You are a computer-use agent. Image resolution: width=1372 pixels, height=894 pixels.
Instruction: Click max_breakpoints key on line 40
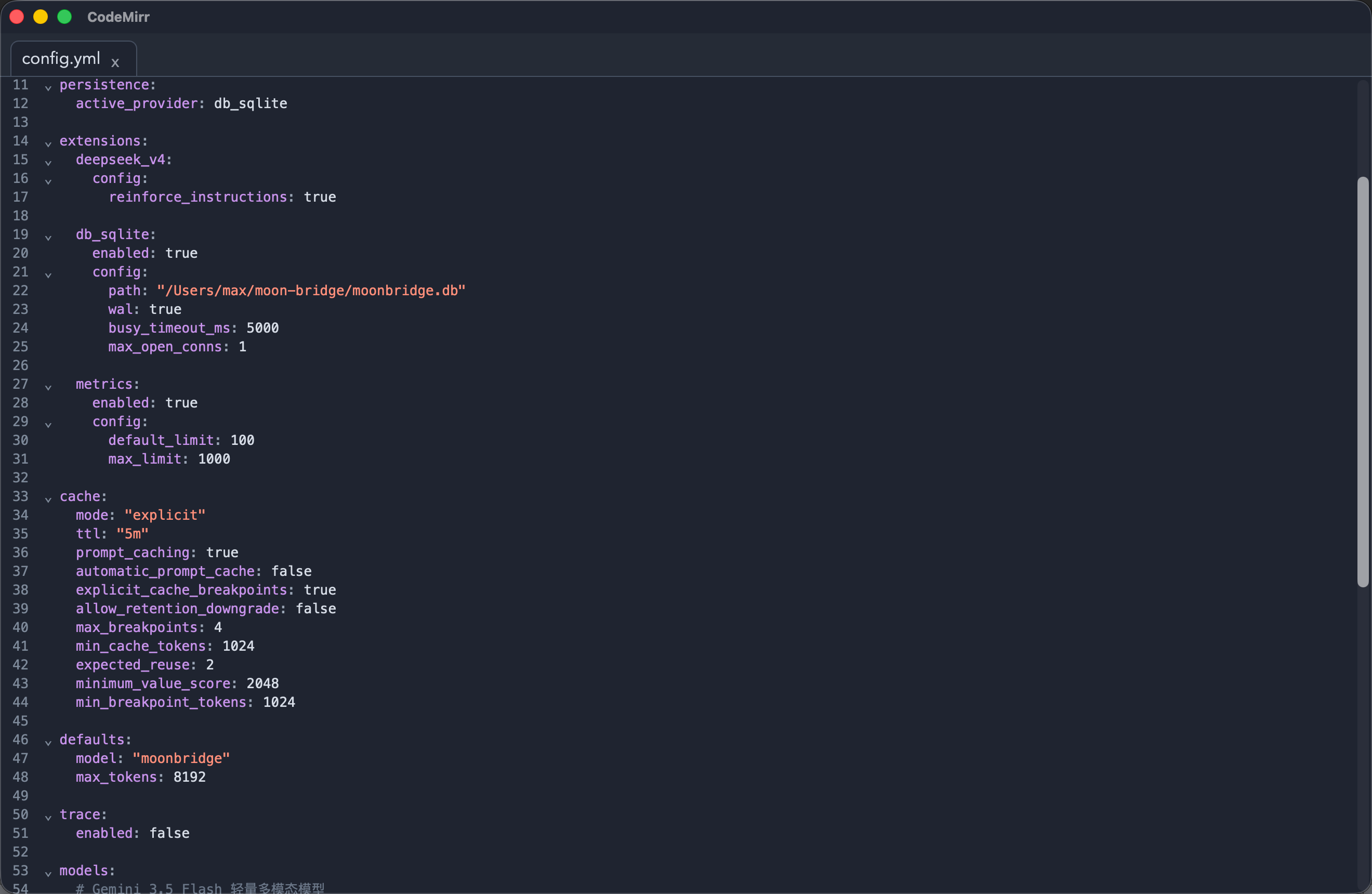coord(137,627)
